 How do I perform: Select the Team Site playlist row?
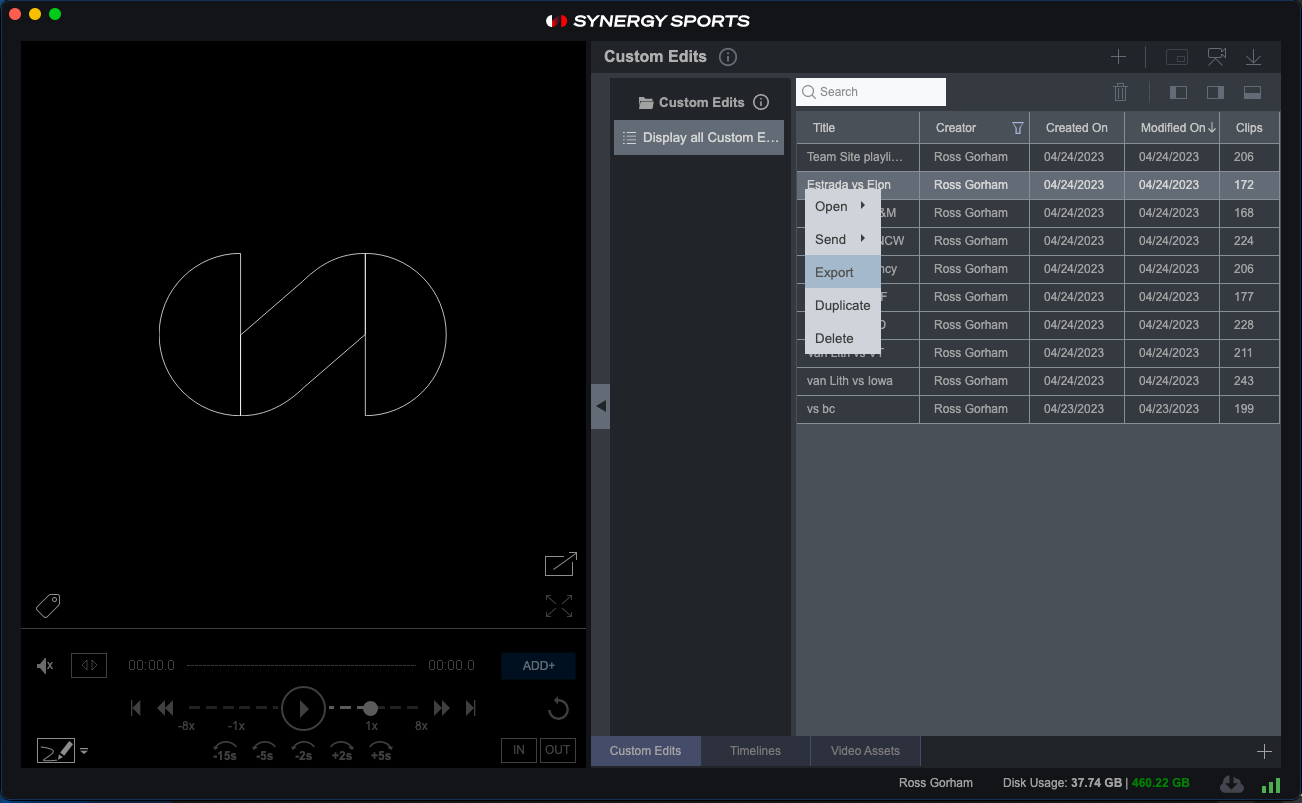click(x=1038, y=157)
